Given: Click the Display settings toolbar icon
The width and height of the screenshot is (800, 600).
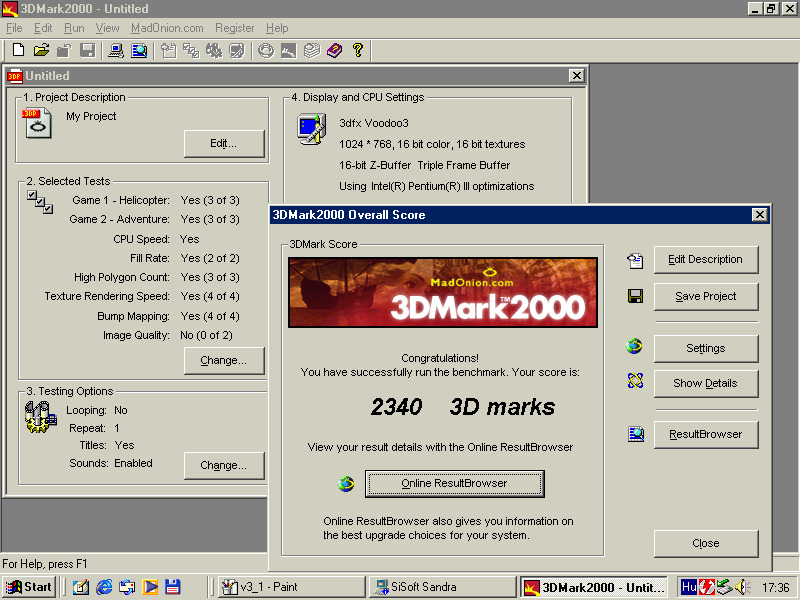Looking at the screenshot, I should pyautogui.click(x=237, y=50).
